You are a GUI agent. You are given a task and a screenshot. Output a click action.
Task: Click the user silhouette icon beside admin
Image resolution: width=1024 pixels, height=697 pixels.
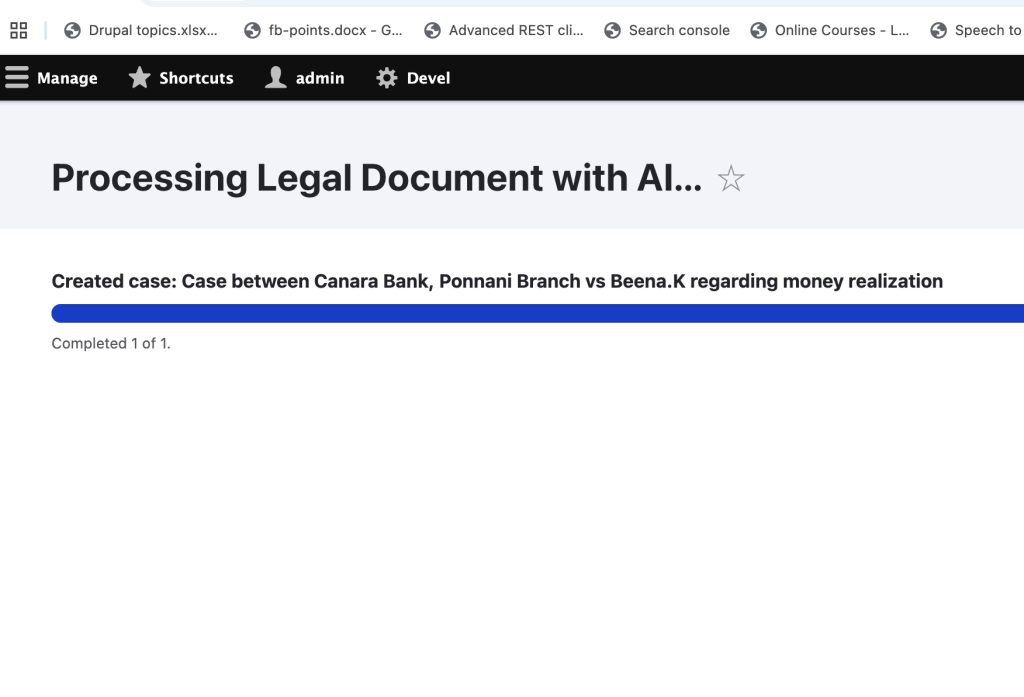click(276, 78)
